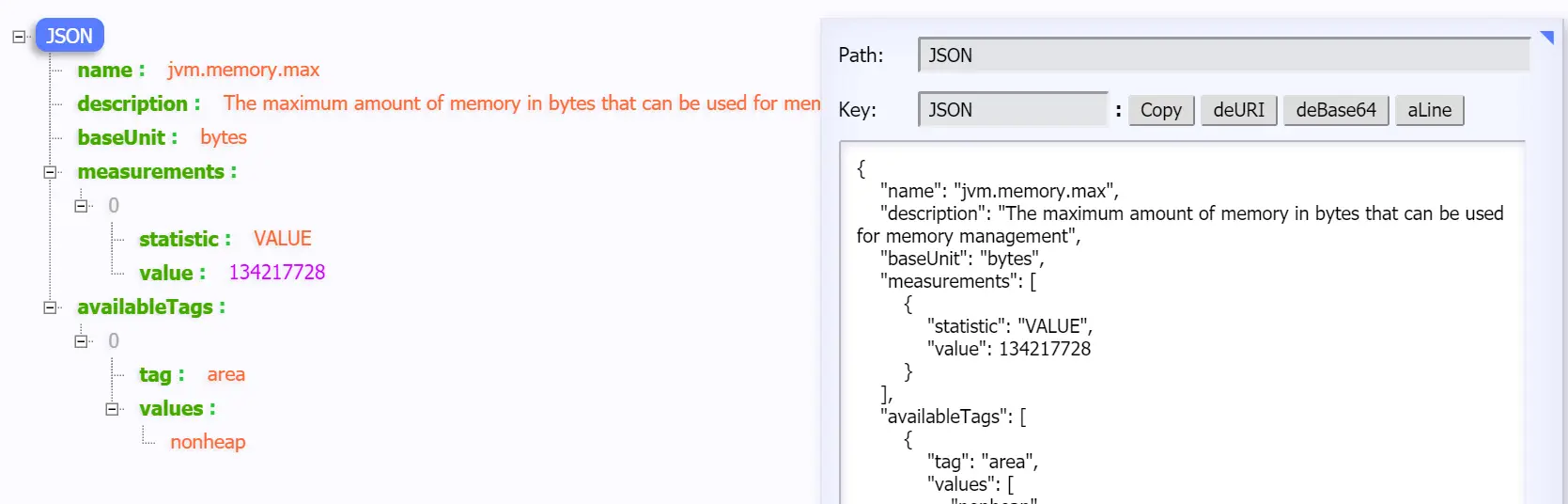This screenshot has width=1568, height=504.
Task: Select the description text starting 'The maximum amount'
Action: pos(521,103)
